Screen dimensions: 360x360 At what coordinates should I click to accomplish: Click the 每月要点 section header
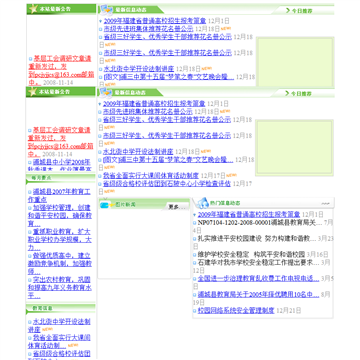click(x=60, y=178)
